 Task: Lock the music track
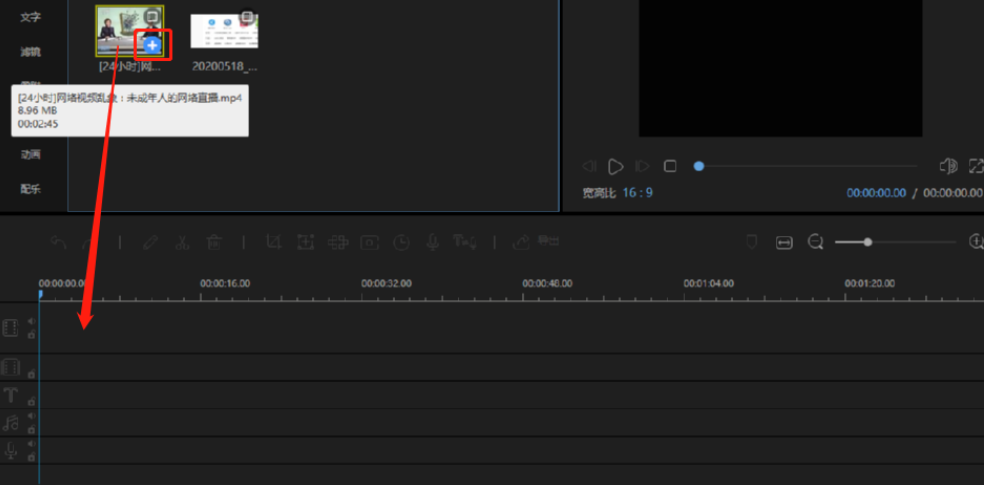tap(31, 429)
